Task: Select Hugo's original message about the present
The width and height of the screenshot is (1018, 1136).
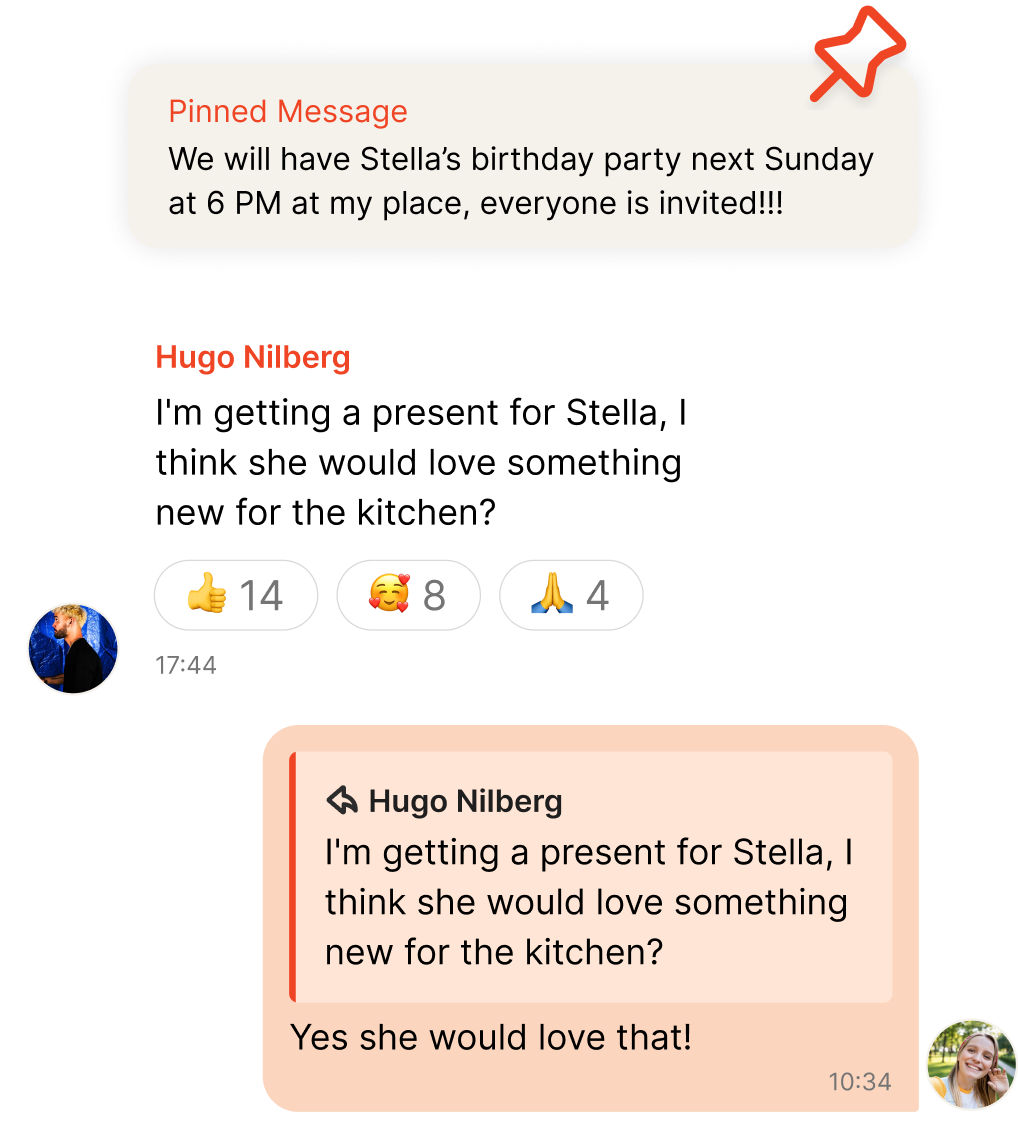Action: coord(420,462)
